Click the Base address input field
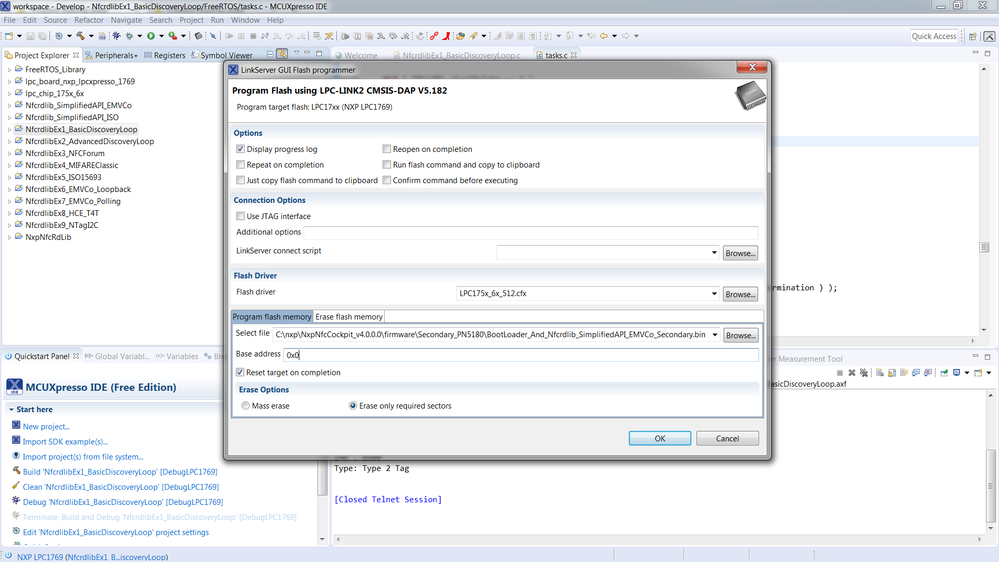Screen dimensions: 999x562 click(x=521, y=354)
